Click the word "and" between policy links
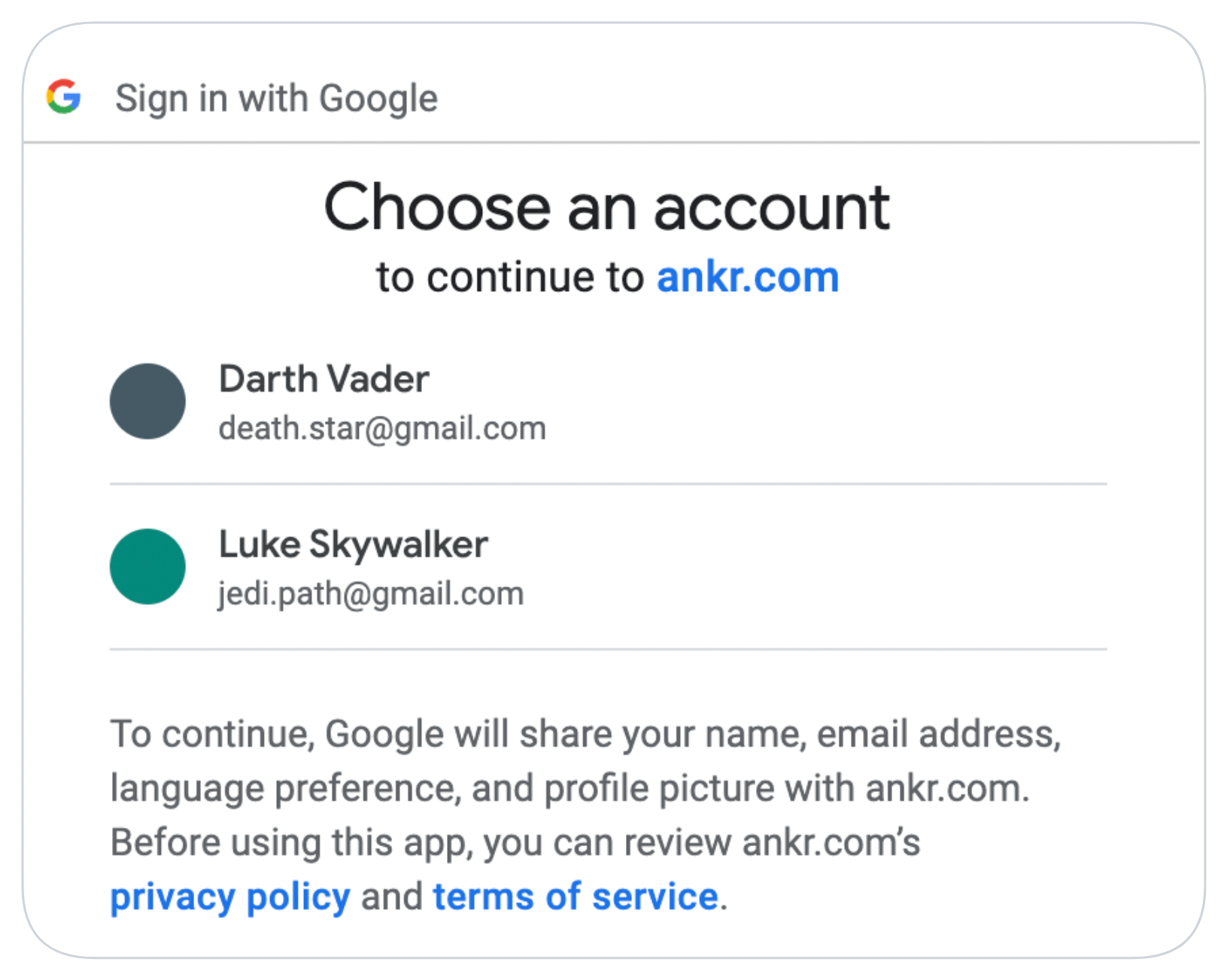This screenshot has width=1227, height=980. pyautogui.click(x=392, y=897)
